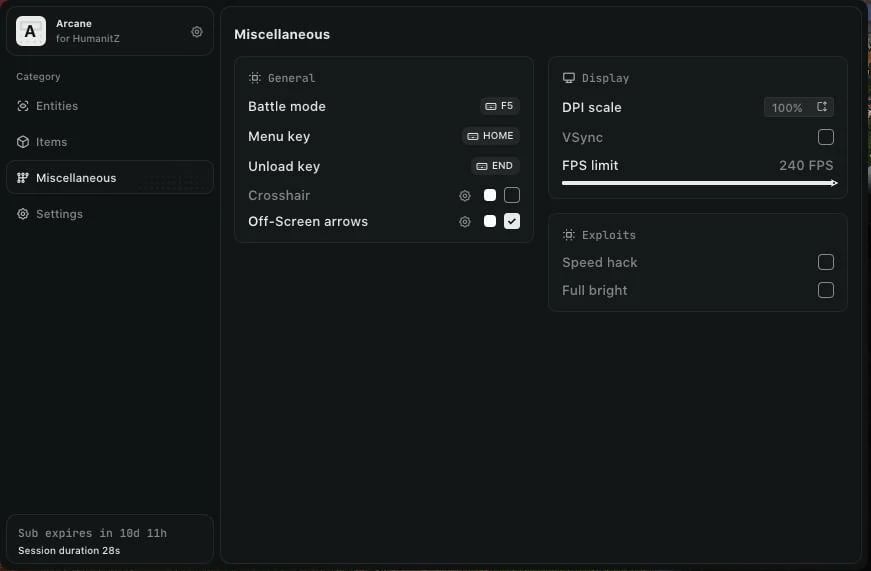Open Crosshair settings gear icon
Screen dimensions: 871x571
point(465,196)
